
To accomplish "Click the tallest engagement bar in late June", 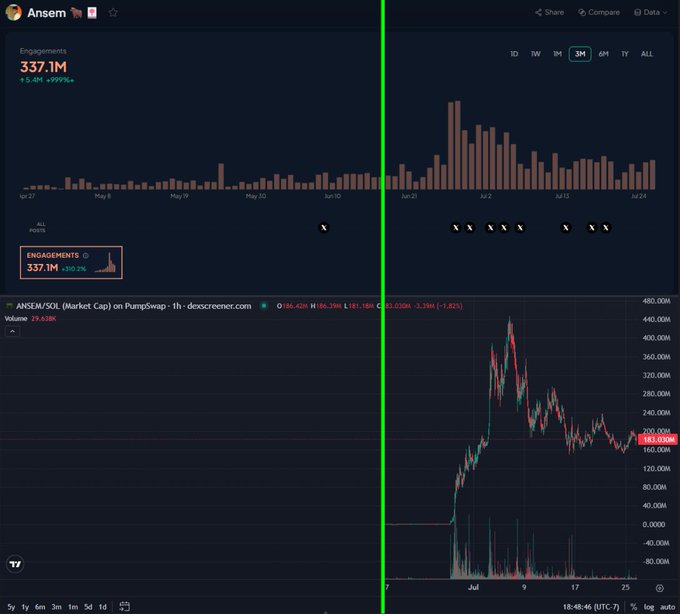I will [458, 145].
